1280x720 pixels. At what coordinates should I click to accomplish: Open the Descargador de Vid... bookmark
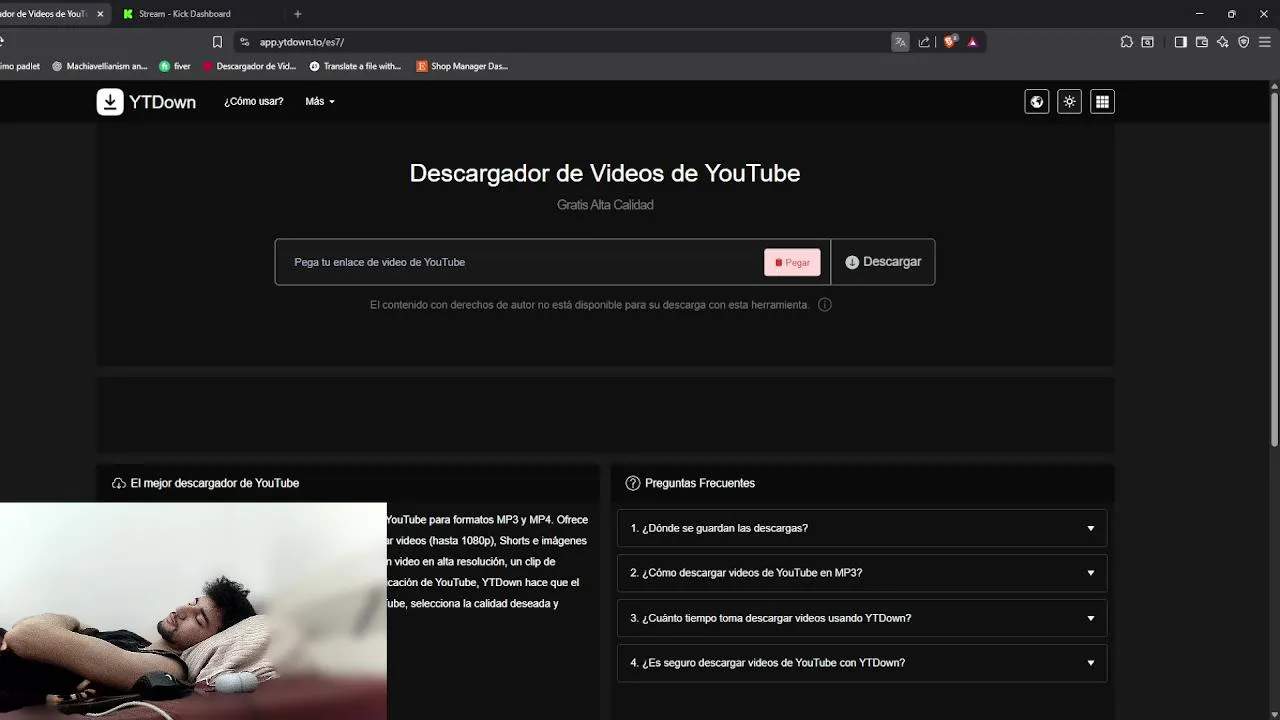click(250, 66)
